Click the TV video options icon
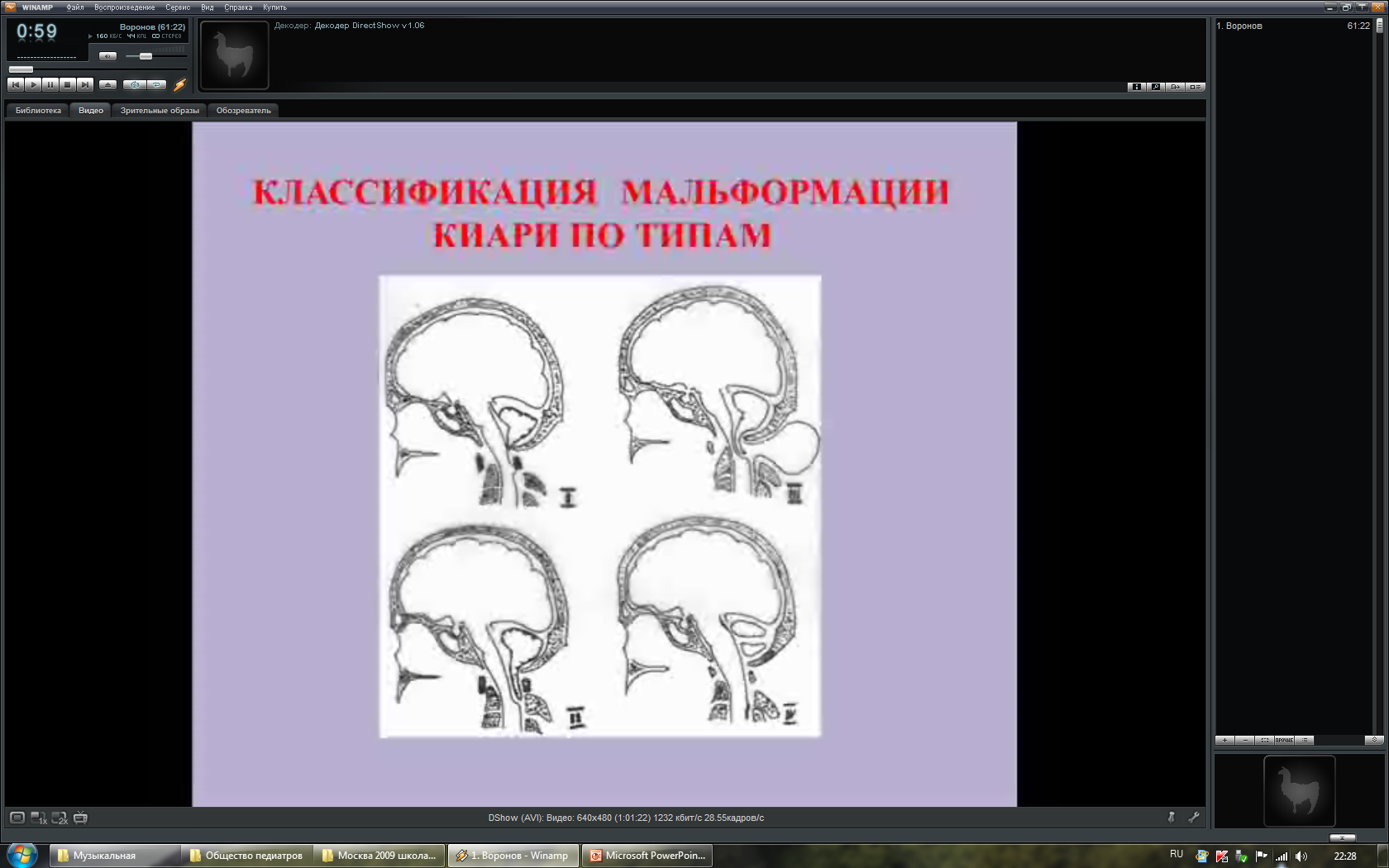1389x868 pixels. pyautogui.click(x=80, y=818)
